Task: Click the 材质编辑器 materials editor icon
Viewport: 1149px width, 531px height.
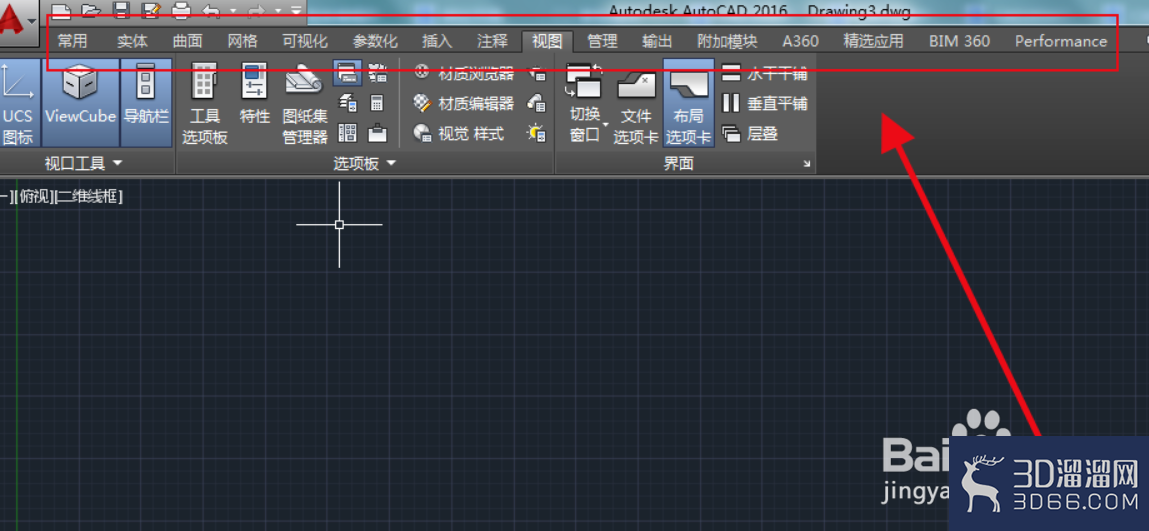Action: click(x=422, y=103)
